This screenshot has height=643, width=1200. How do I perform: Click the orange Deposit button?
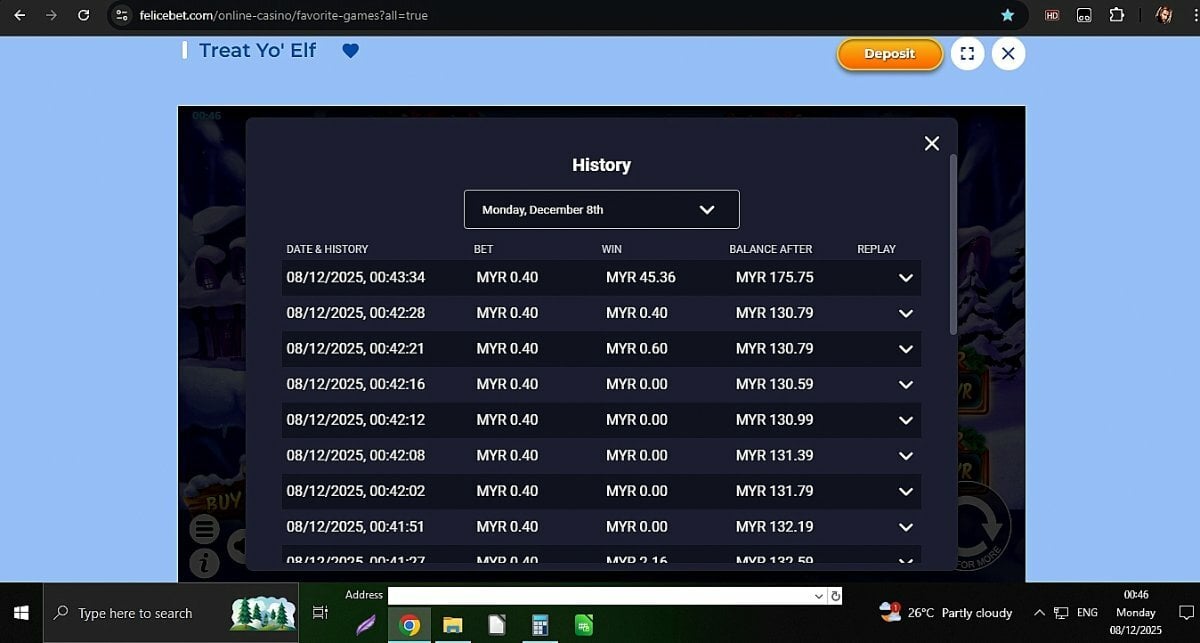(x=889, y=54)
